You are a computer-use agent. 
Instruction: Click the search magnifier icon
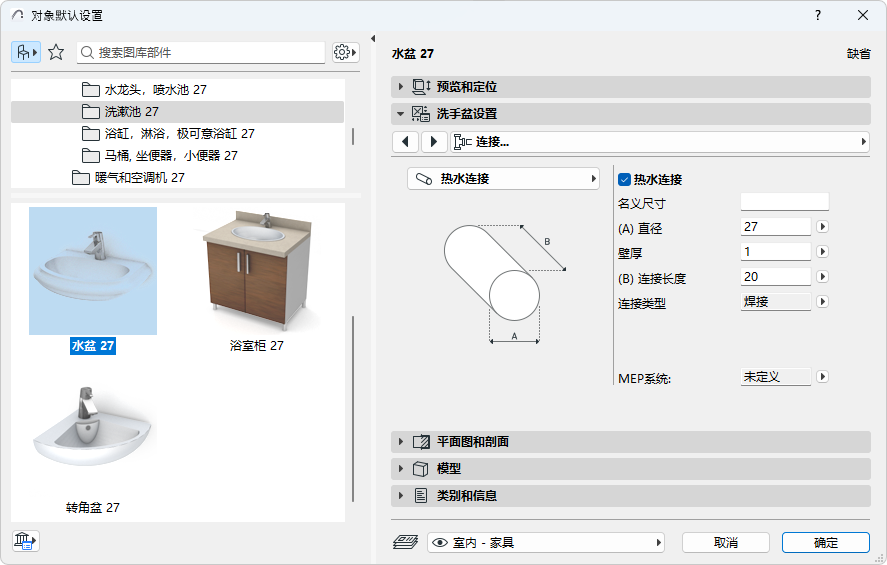pyautogui.click(x=87, y=53)
